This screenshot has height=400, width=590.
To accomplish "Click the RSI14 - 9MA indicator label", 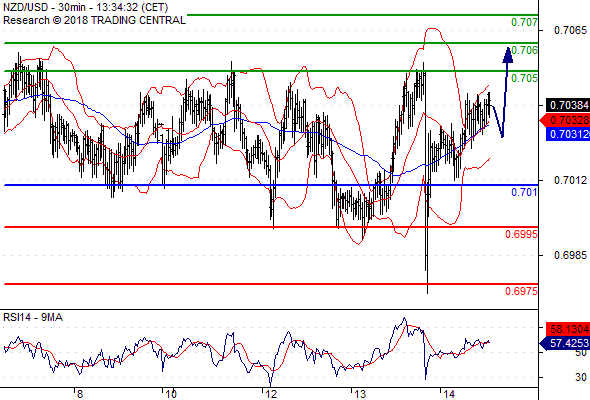I will [33, 318].
